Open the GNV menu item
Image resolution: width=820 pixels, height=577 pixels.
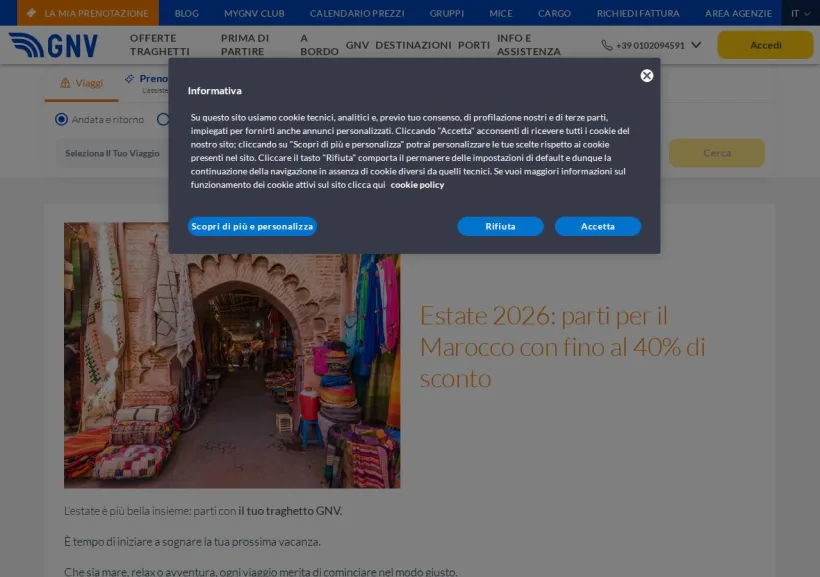click(x=357, y=45)
